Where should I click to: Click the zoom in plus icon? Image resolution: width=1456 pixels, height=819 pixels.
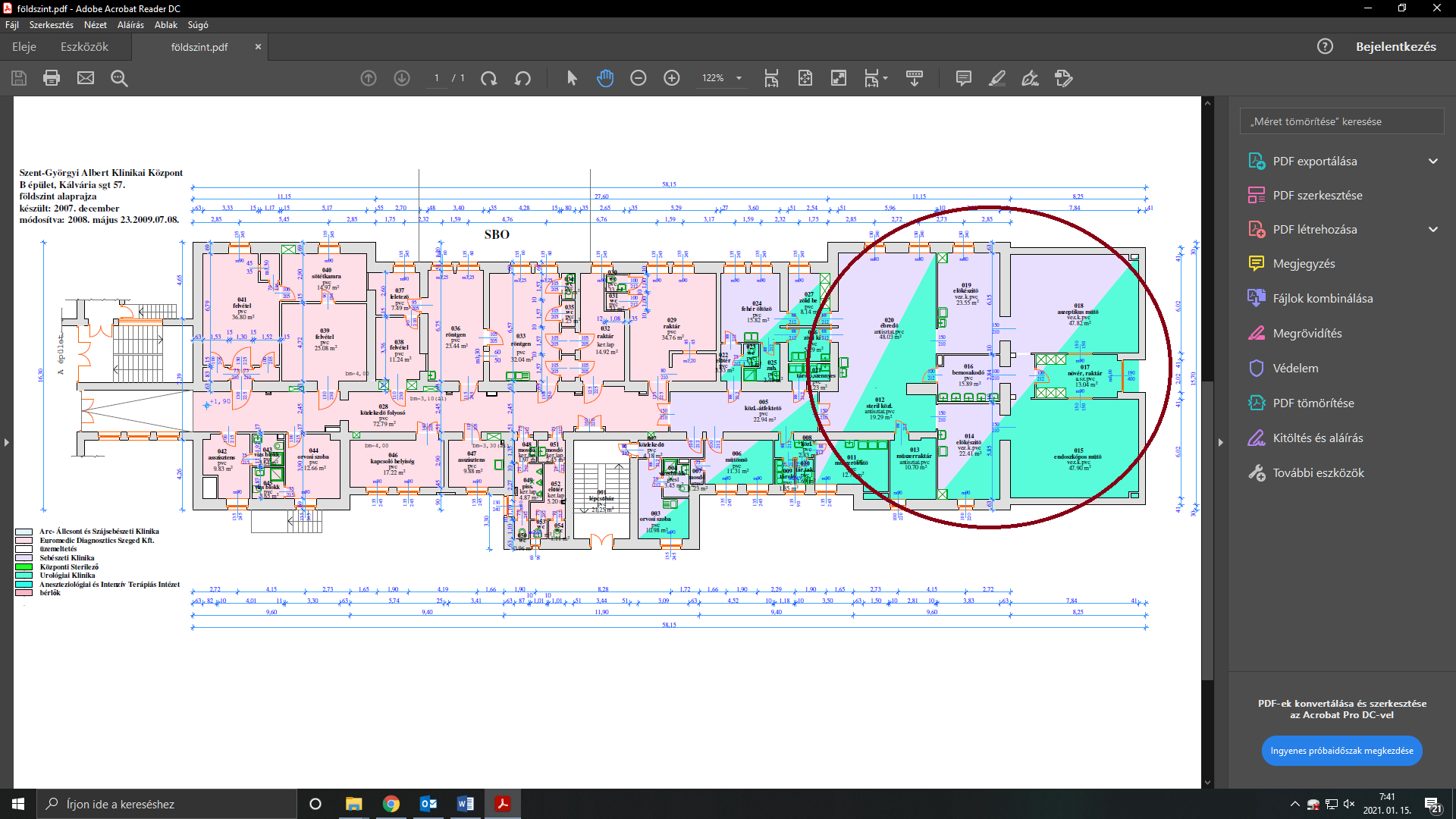(672, 78)
